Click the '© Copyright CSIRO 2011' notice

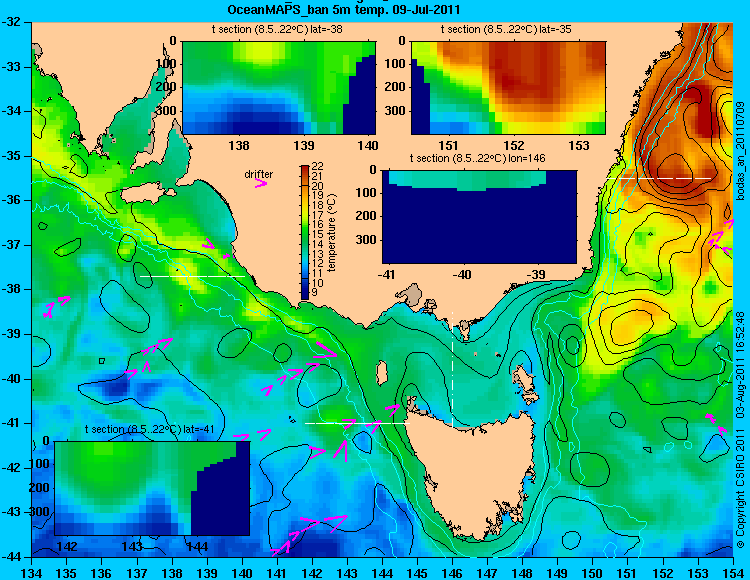(x=740, y=484)
